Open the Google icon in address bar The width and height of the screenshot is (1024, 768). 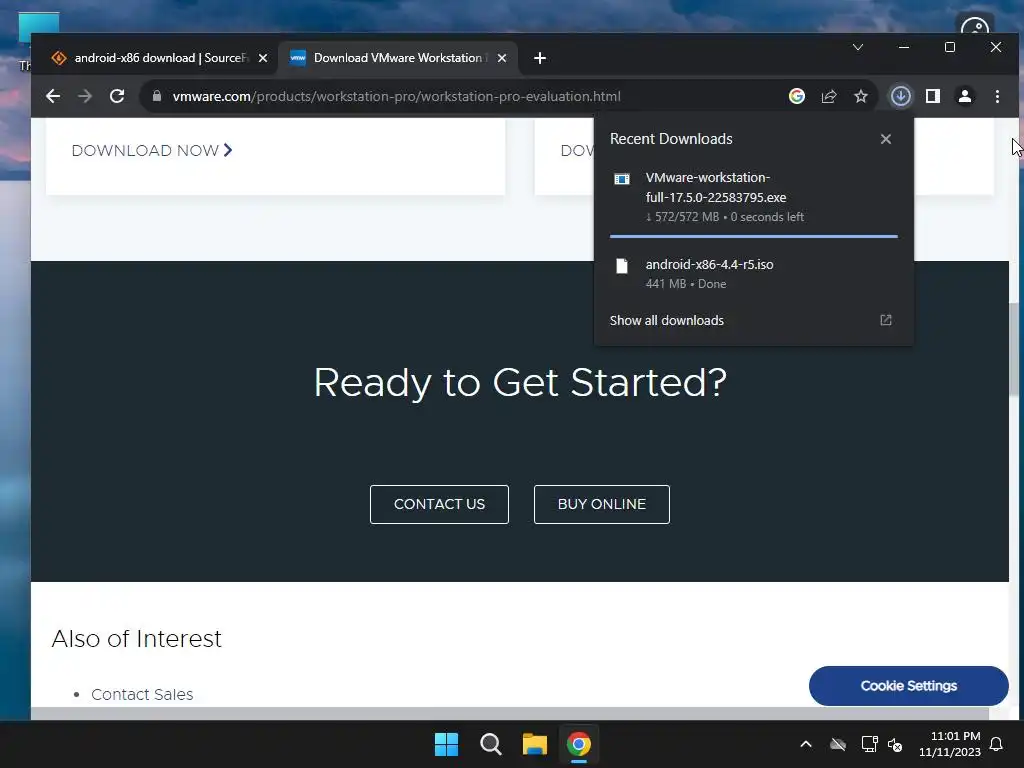click(x=797, y=96)
